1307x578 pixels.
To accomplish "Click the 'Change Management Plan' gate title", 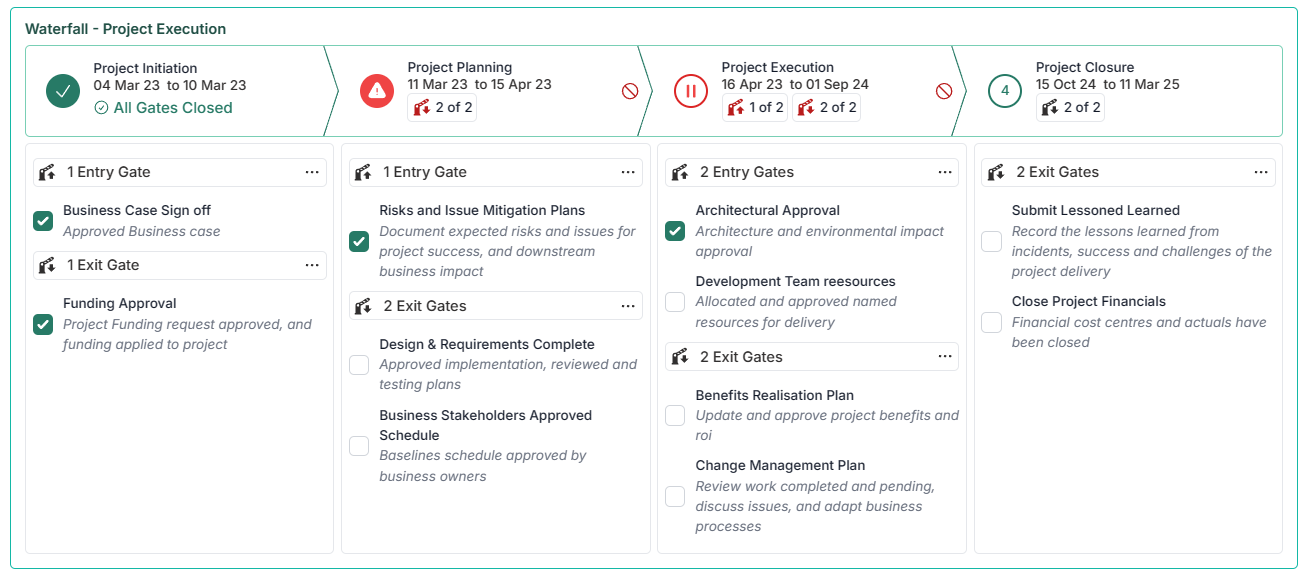I will [x=780, y=465].
